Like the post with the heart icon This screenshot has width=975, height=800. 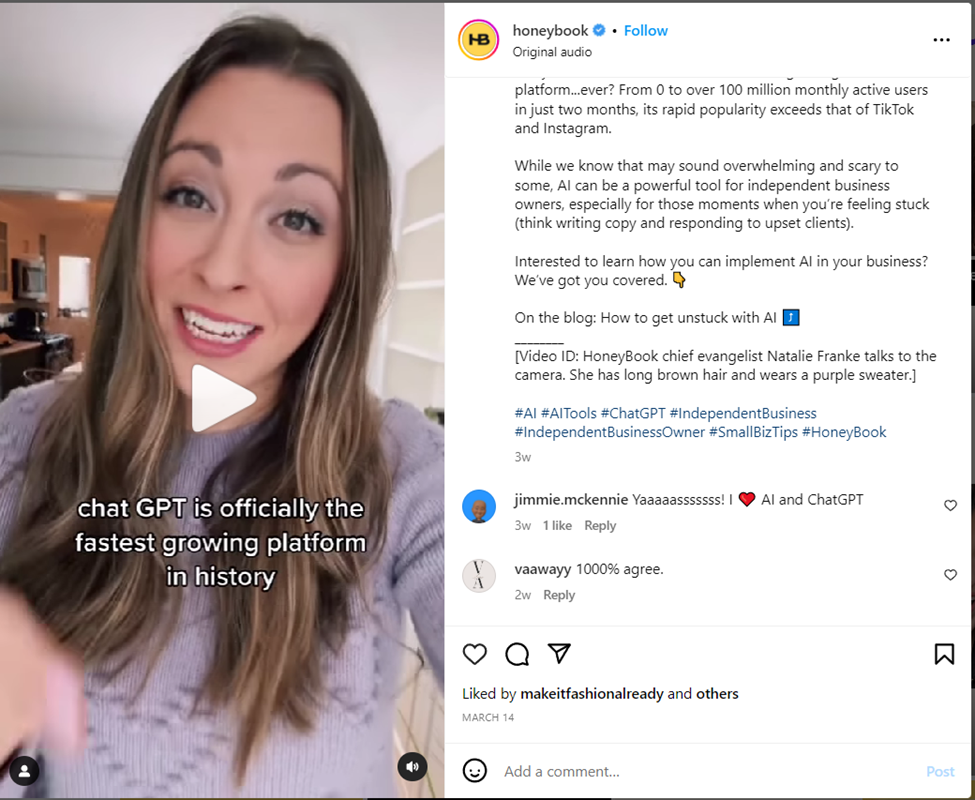click(x=474, y=654)
